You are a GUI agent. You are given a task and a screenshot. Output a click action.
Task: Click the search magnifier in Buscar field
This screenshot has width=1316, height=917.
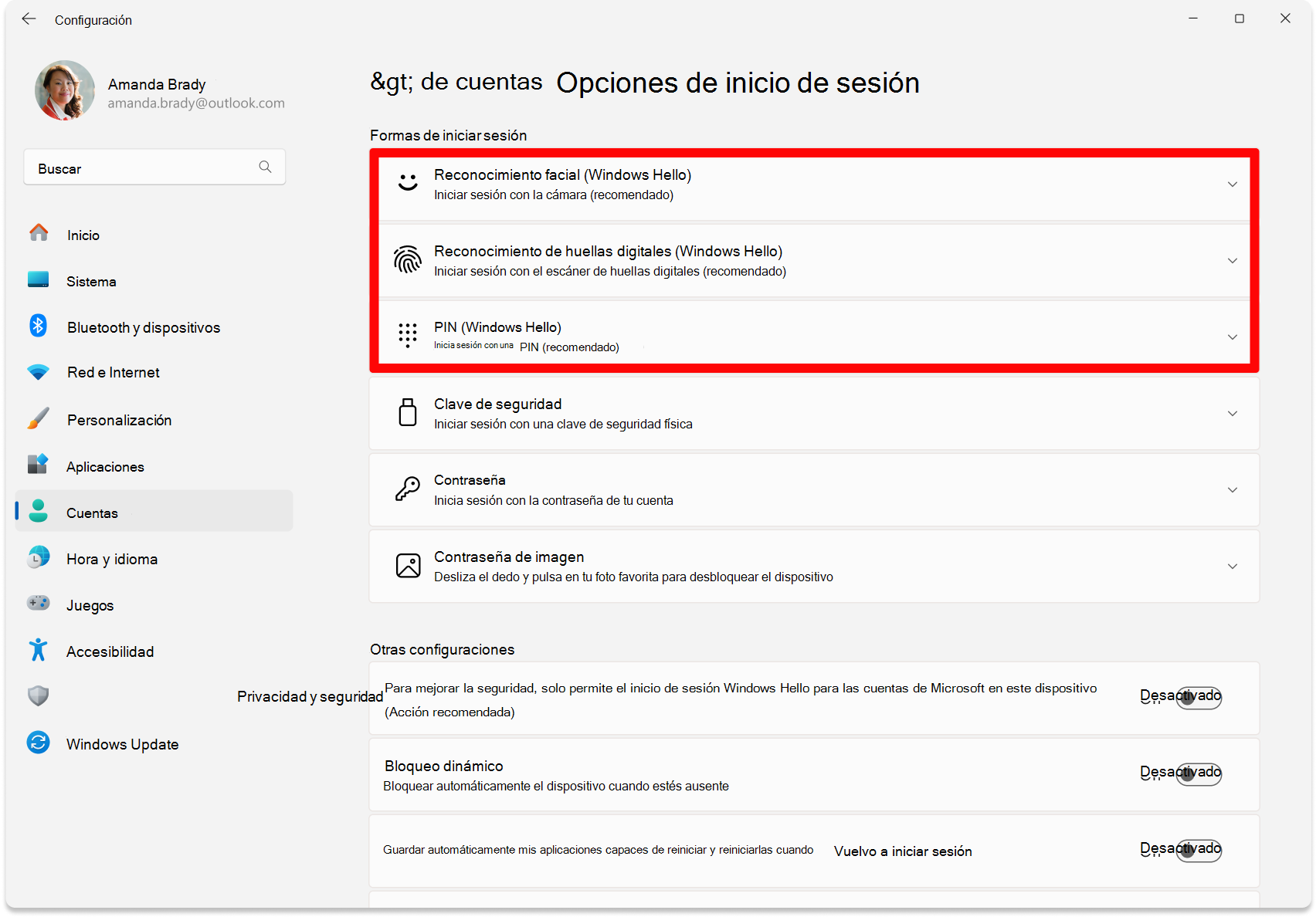[265, 167]
